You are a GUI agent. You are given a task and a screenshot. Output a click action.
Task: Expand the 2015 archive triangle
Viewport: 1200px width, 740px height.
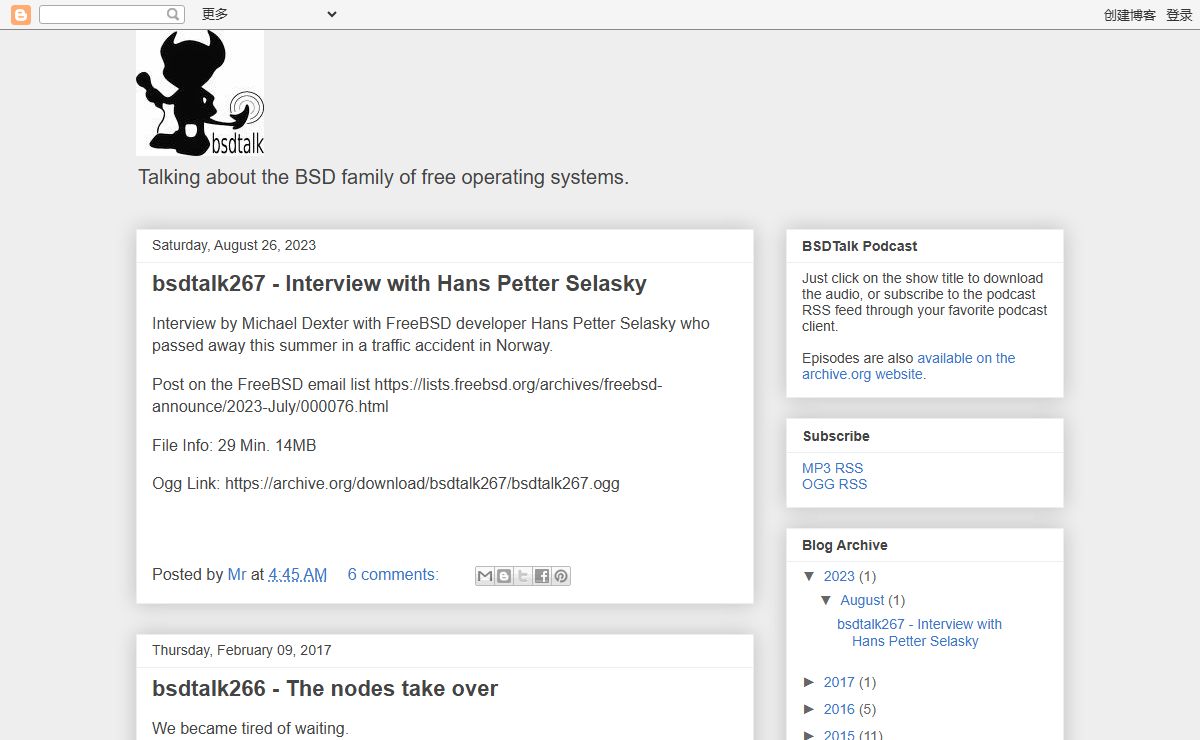point(810,736)
